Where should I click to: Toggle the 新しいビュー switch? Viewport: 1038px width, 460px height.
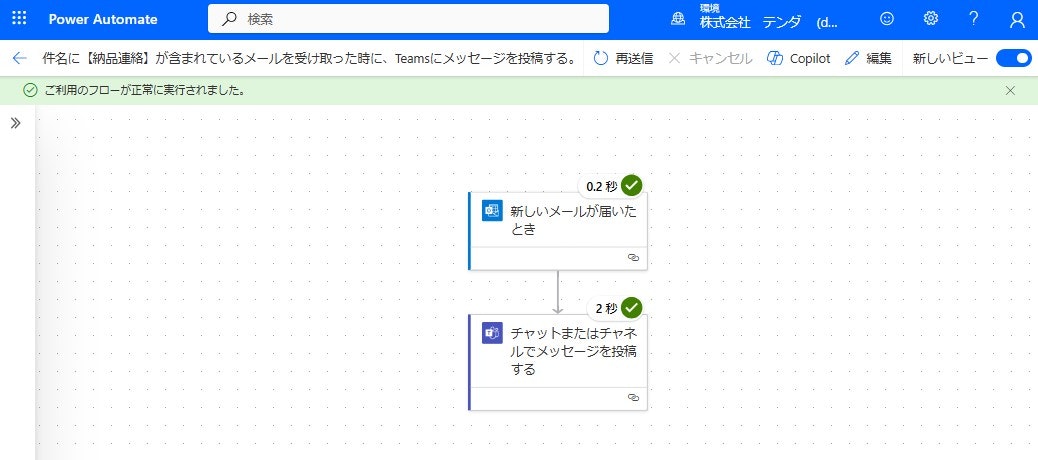pos(1014,58)
